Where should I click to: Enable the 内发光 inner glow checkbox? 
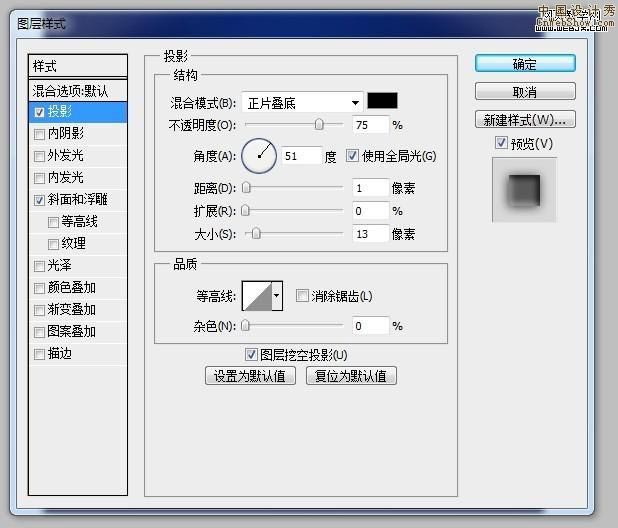point(39,178)
